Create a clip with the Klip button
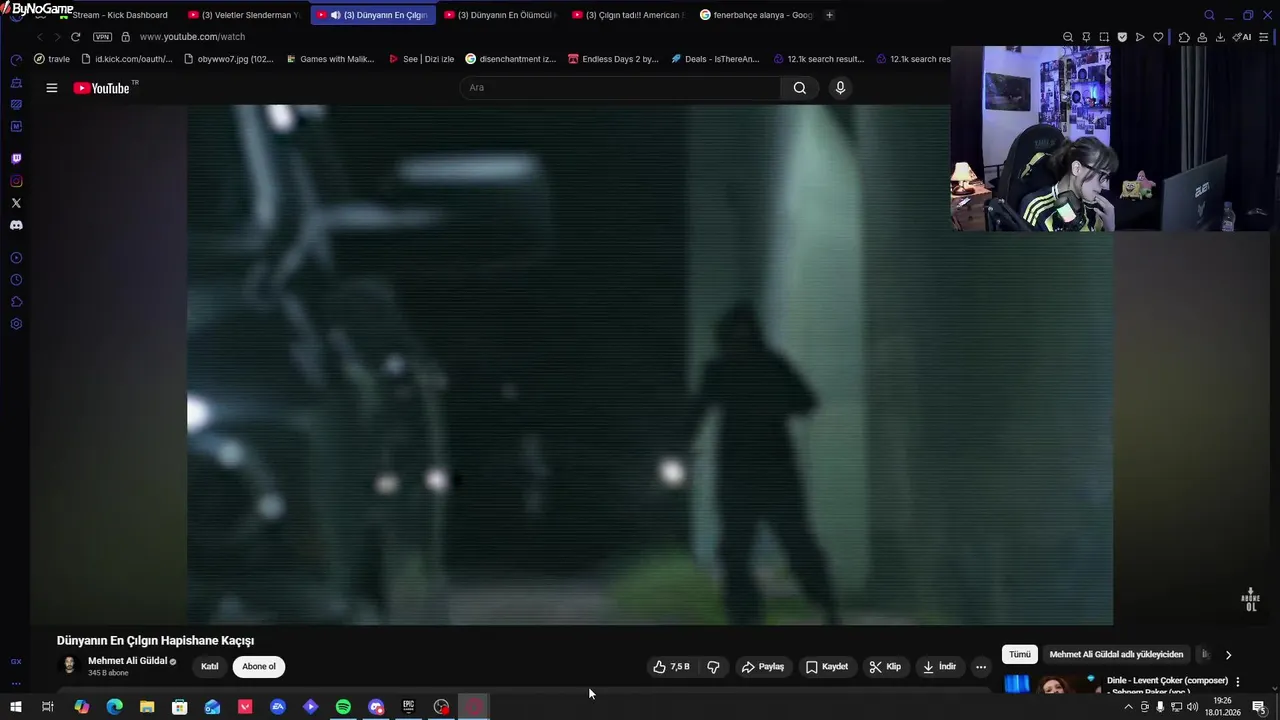 tap(885, 667)
